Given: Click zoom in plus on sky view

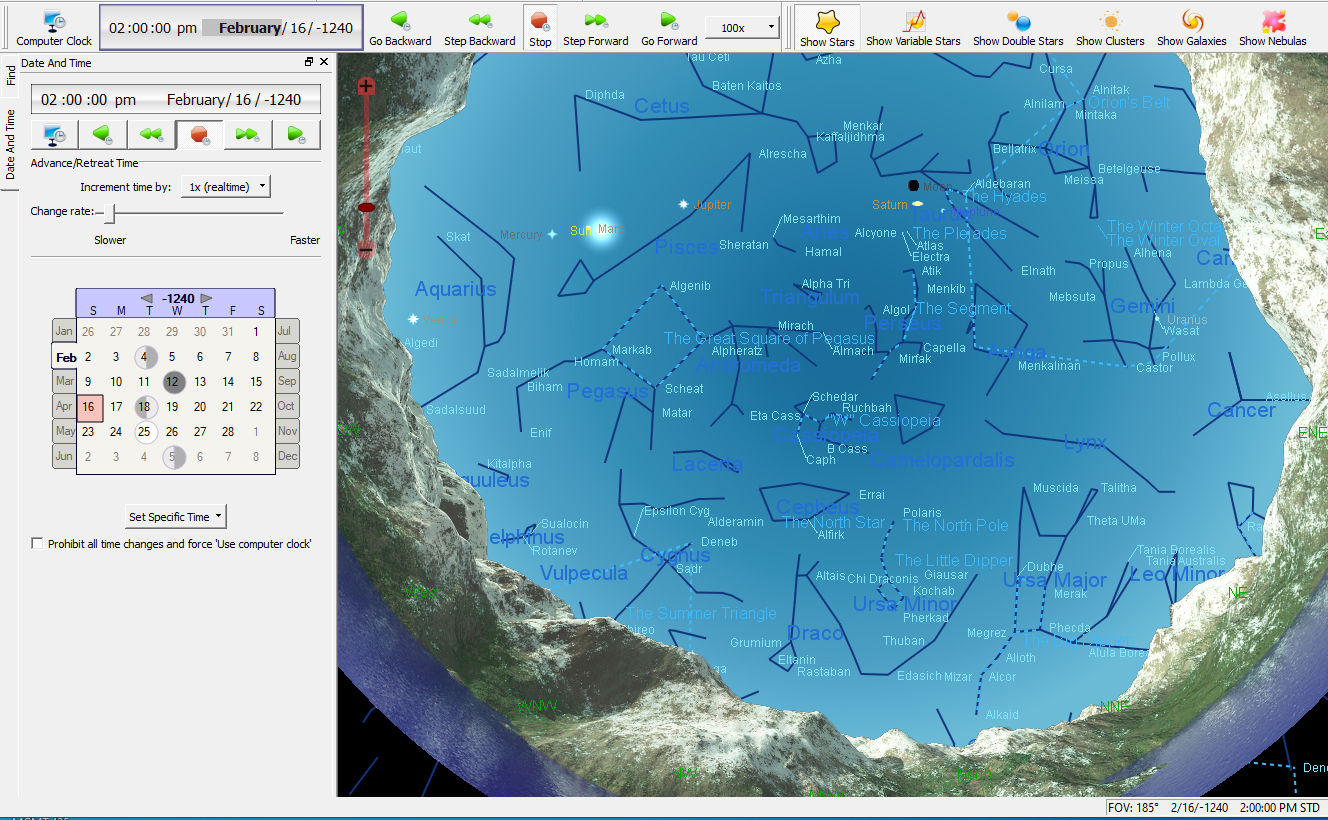Looking at the screenshot, I should [x=366, y=87].
